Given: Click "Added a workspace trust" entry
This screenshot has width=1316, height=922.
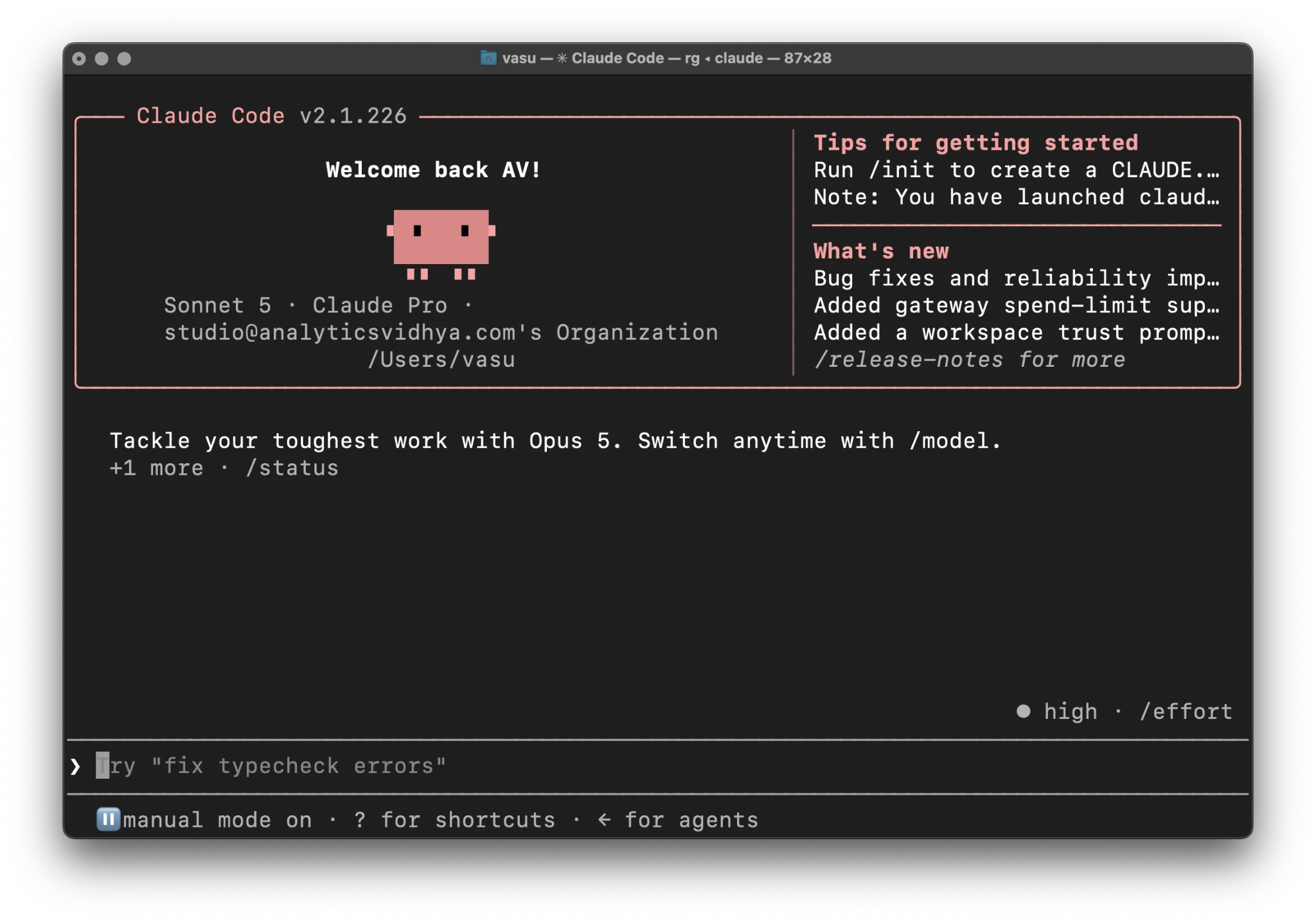Looking at the screenshot, I should click(x=1016, y=332).
